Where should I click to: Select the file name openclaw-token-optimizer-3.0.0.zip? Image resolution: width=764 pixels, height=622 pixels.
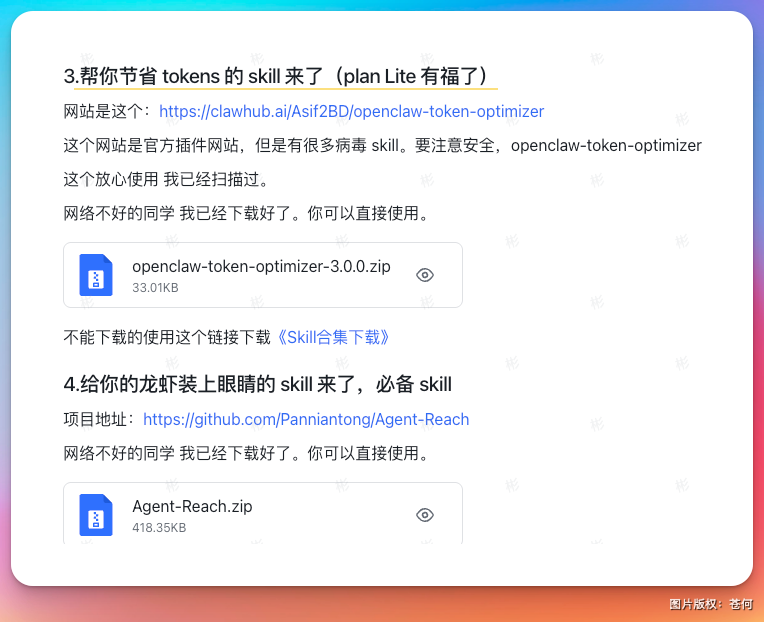261,266
